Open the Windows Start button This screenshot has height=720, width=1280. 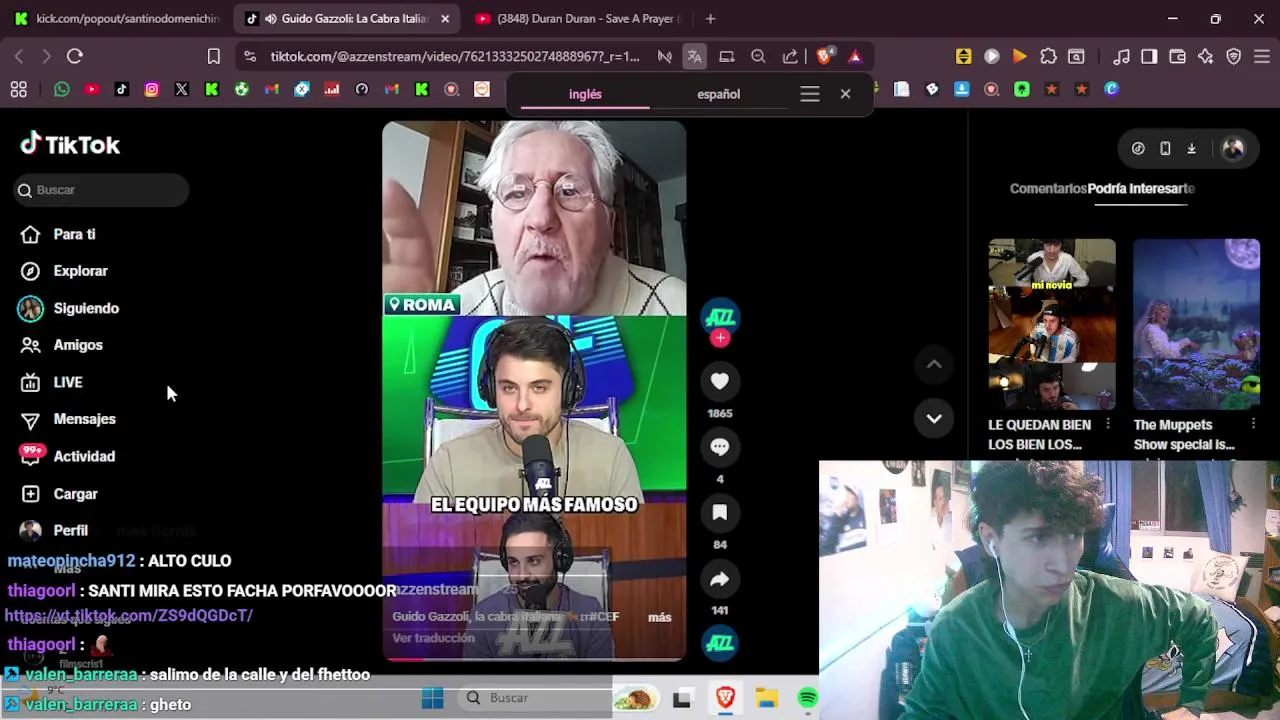tap(432, 698)
